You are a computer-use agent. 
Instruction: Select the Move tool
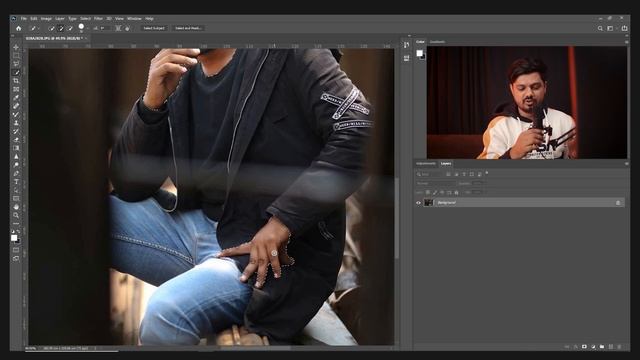(16, 47)
